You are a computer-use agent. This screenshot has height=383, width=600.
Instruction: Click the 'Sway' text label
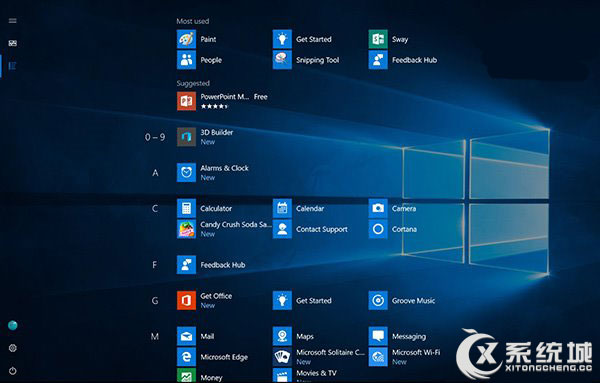pyautogui.click(x=400, y=39)
